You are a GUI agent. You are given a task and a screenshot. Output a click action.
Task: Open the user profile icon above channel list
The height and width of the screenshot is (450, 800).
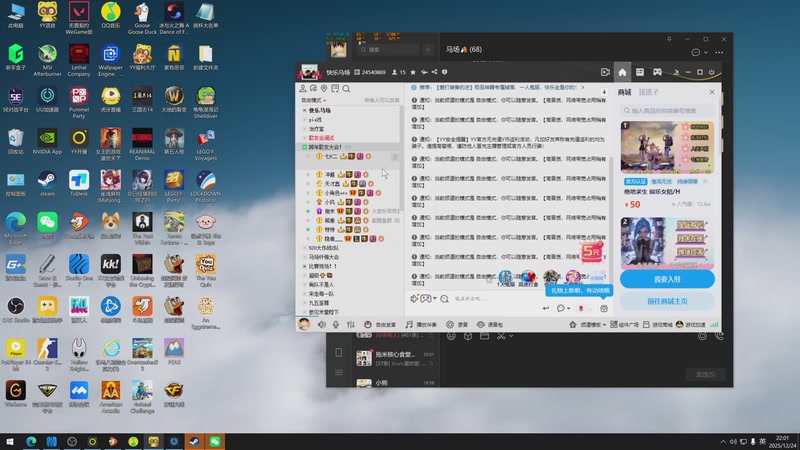303,89
